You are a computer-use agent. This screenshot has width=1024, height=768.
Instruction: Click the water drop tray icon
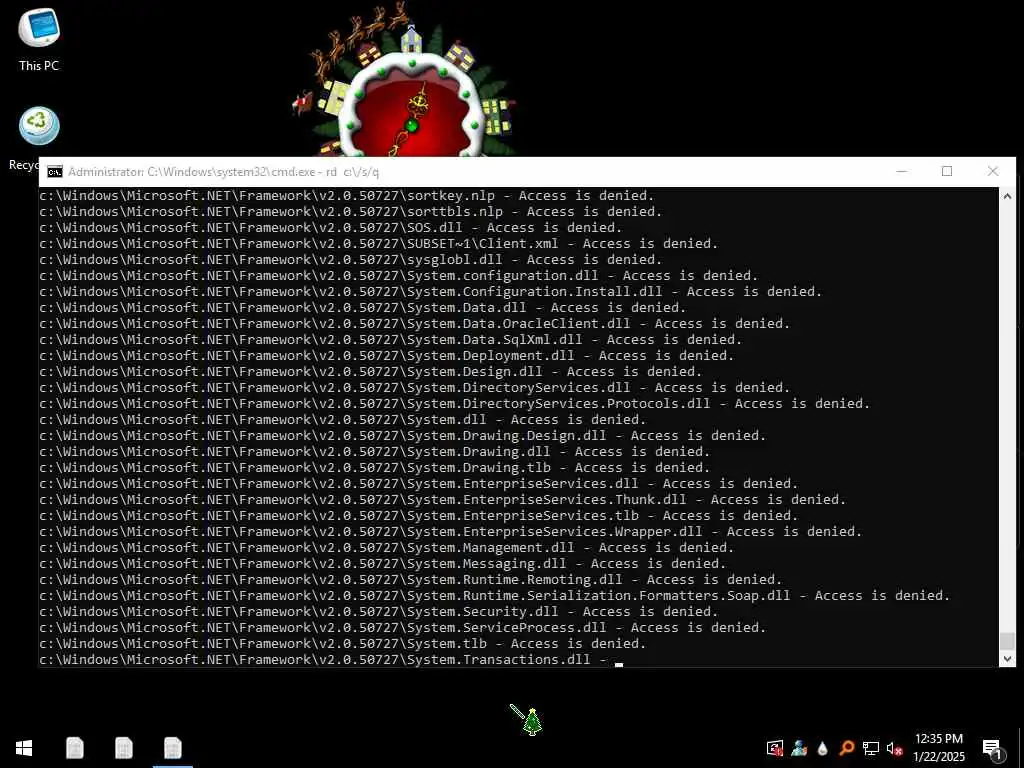(x=823, y=748)
